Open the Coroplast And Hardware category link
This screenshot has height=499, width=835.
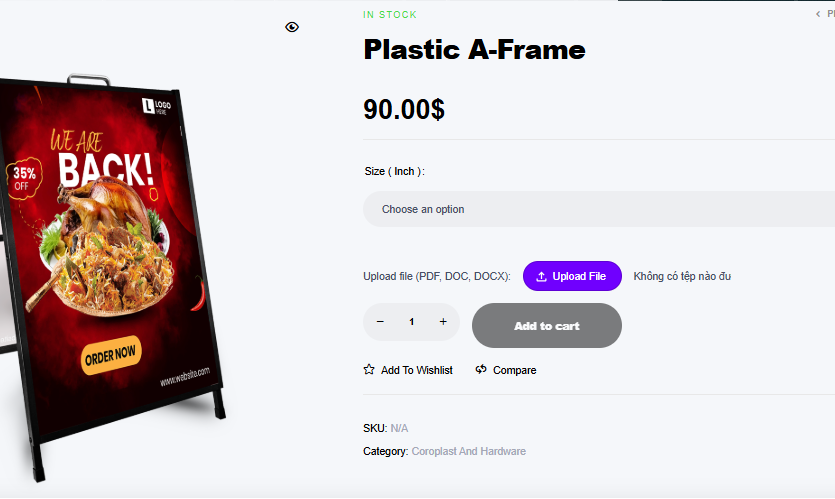[x=468, y=451]
